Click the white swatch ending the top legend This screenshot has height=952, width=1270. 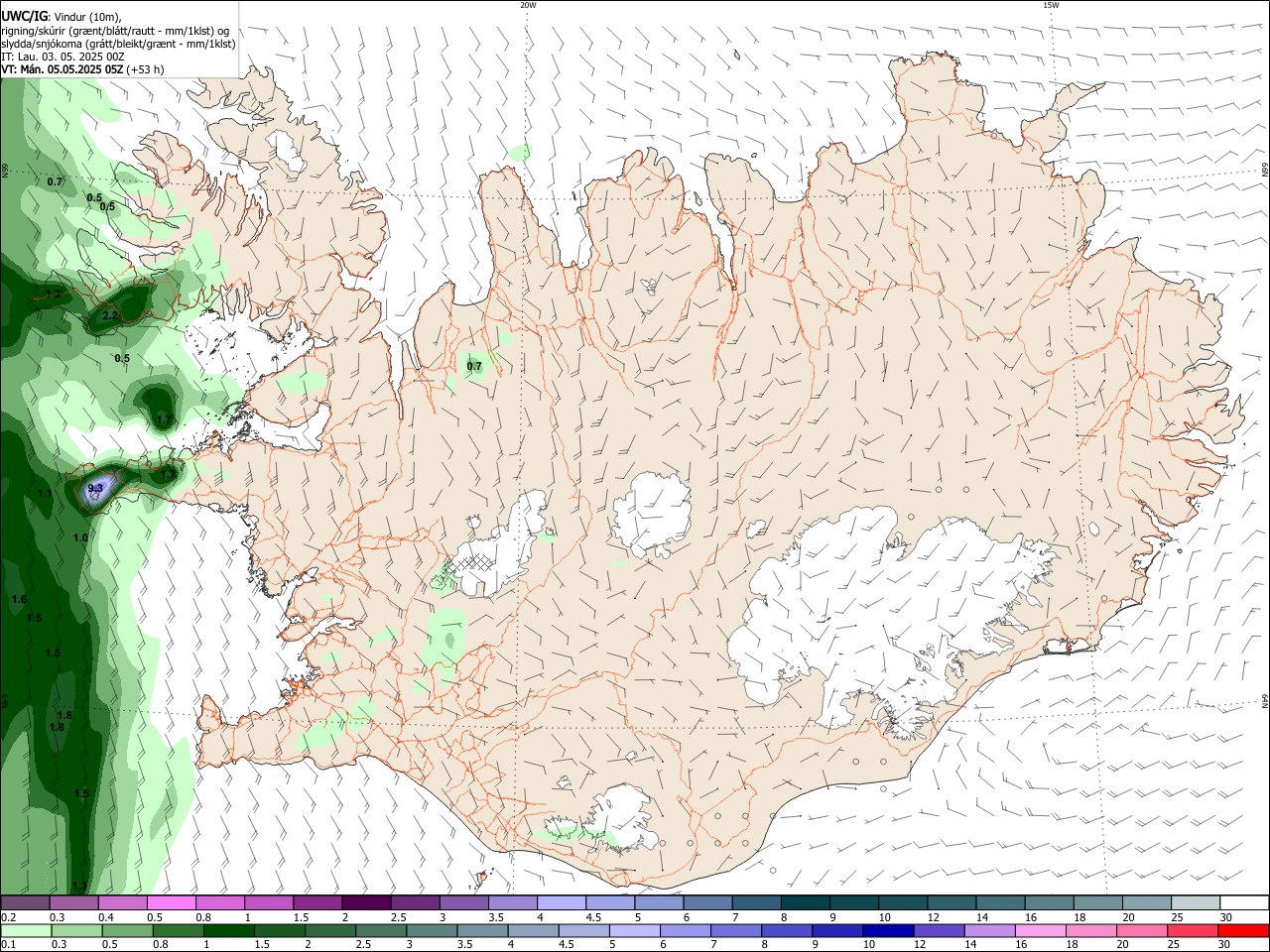(x=1245, y=903)
